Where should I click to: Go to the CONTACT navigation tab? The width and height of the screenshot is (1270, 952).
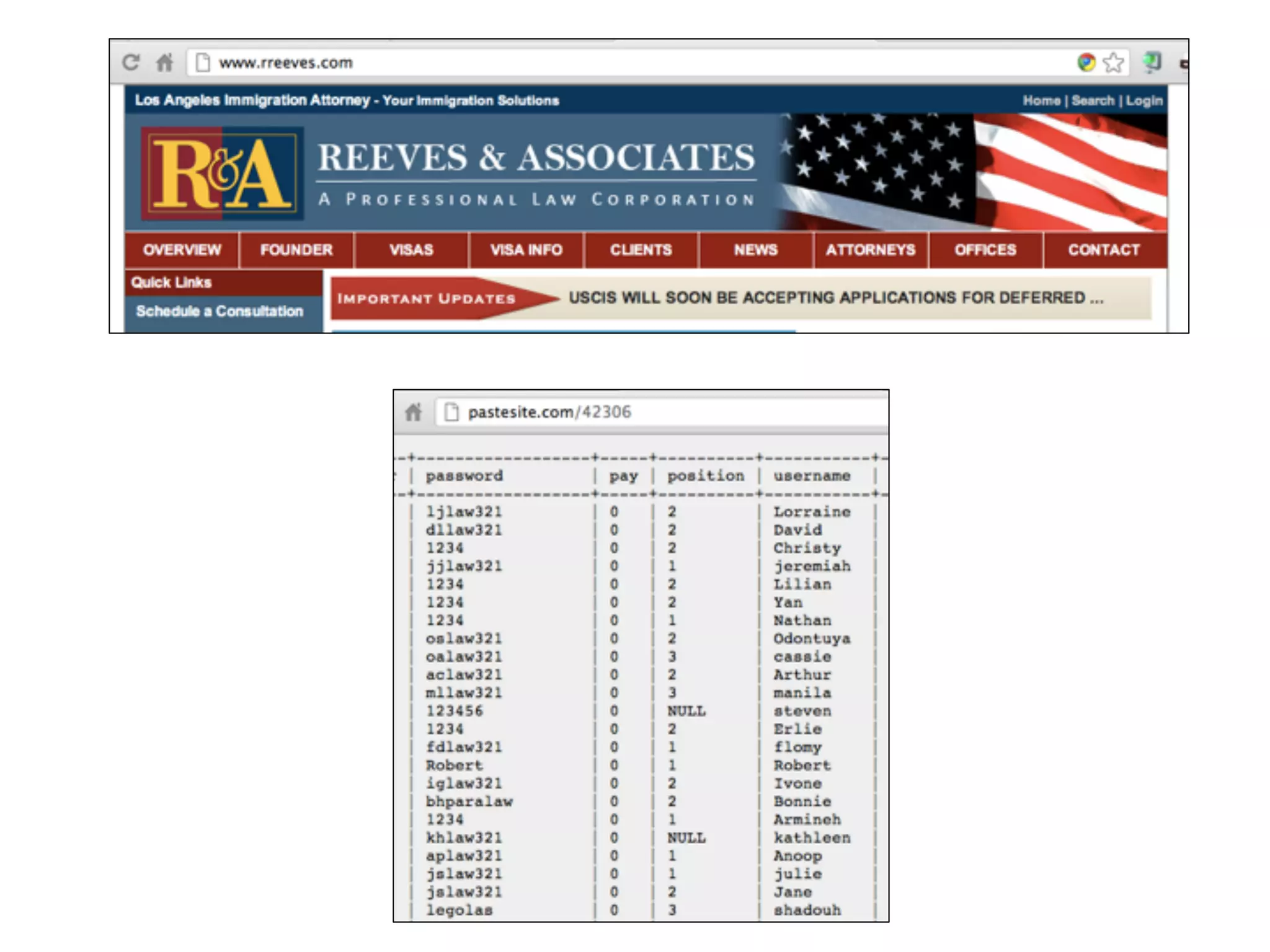(1103, 250)
